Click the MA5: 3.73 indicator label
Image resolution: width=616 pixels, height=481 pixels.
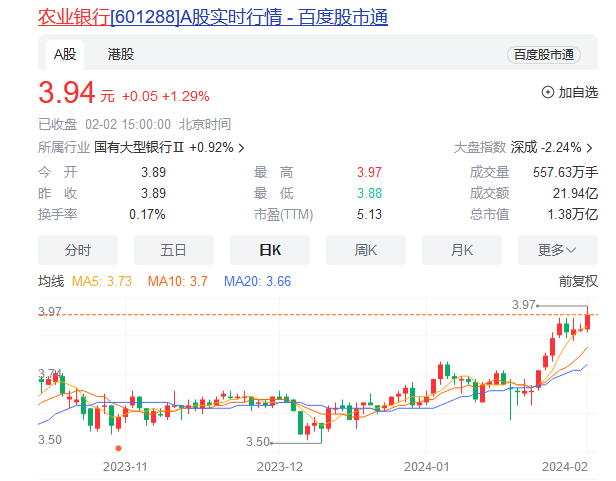coord(102,281)
